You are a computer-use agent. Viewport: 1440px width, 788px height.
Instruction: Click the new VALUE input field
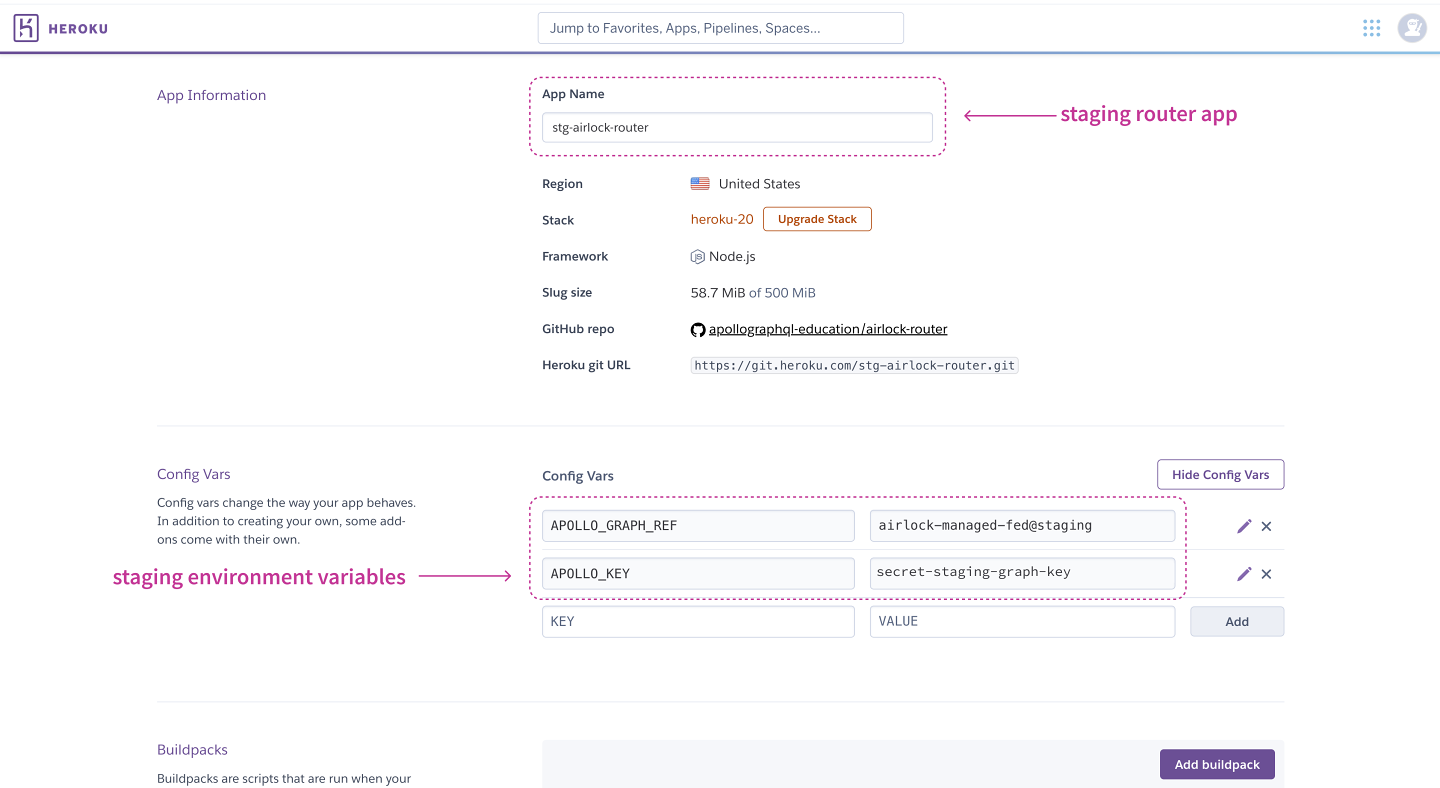pyautogui.click(x=1022, y=621)
